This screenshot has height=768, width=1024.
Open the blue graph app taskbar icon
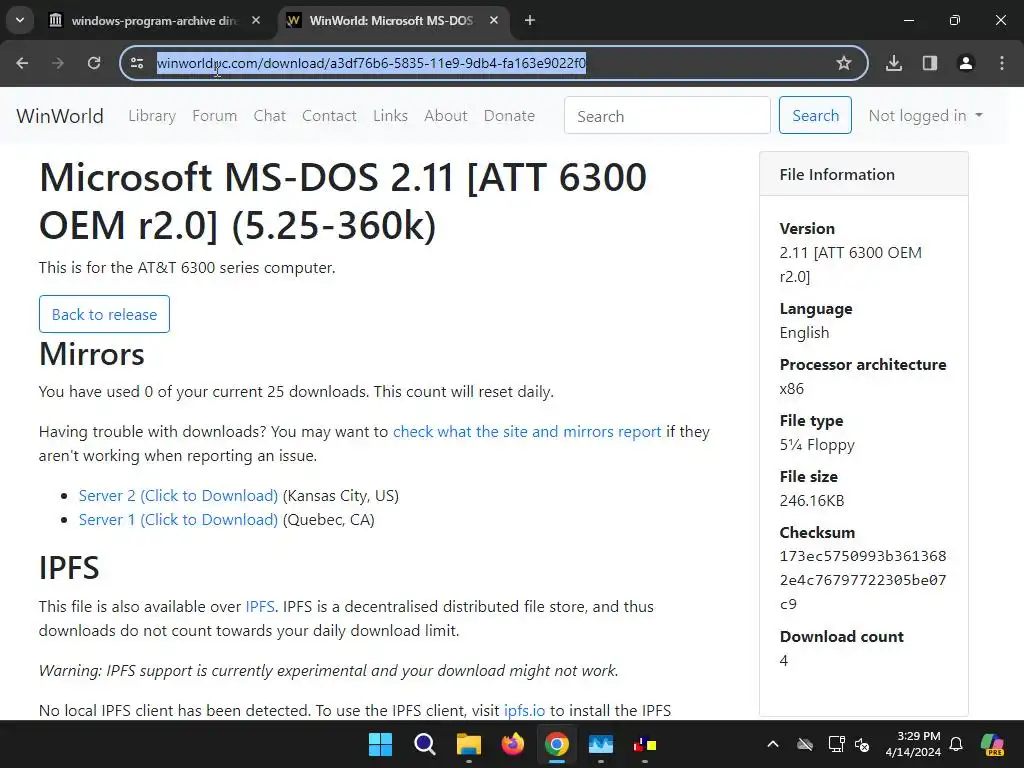(601, 744)
